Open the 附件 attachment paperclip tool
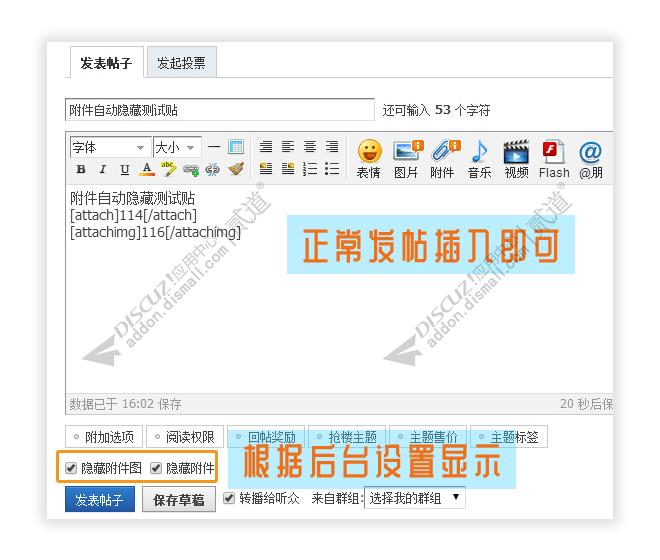This screenshot has width=660, height=560. [443, 159]
